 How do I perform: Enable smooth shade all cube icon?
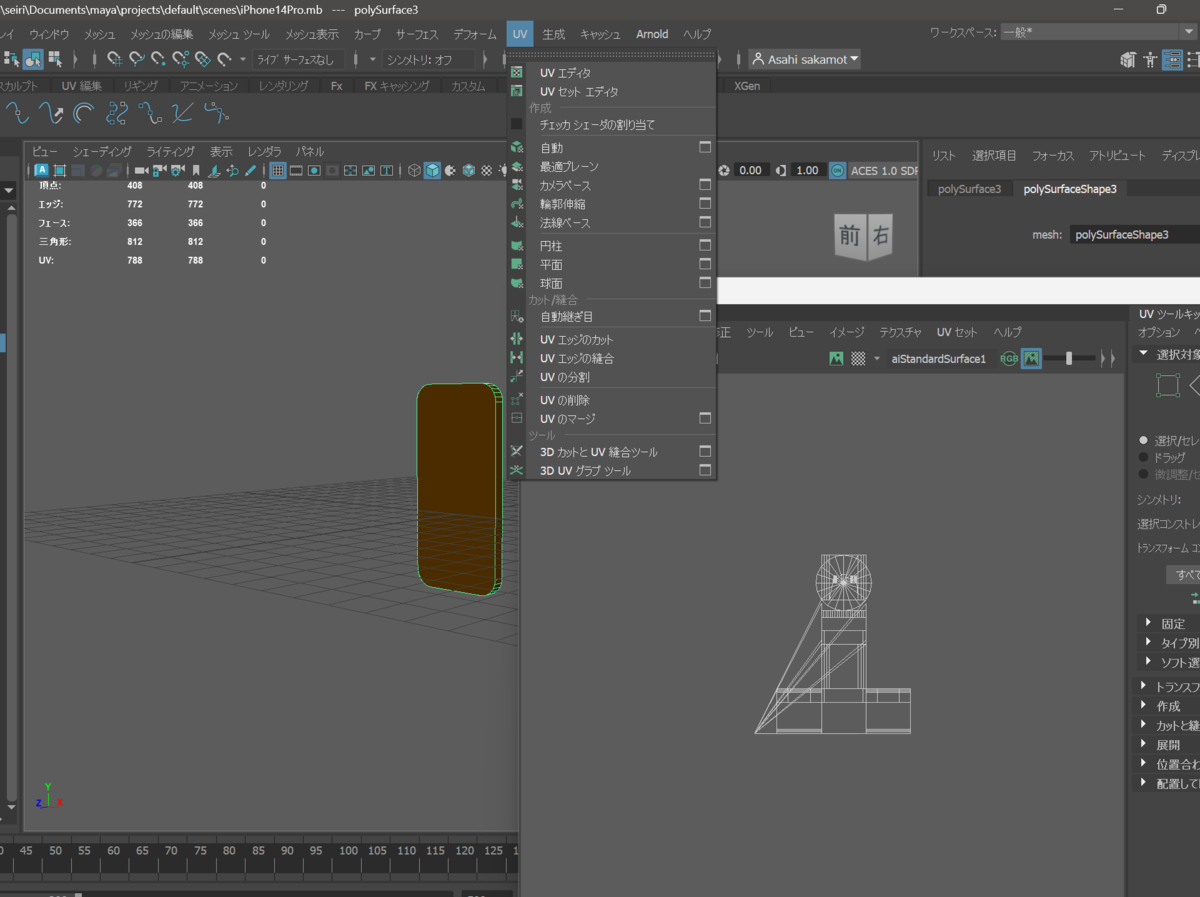[x=432, y=170]
